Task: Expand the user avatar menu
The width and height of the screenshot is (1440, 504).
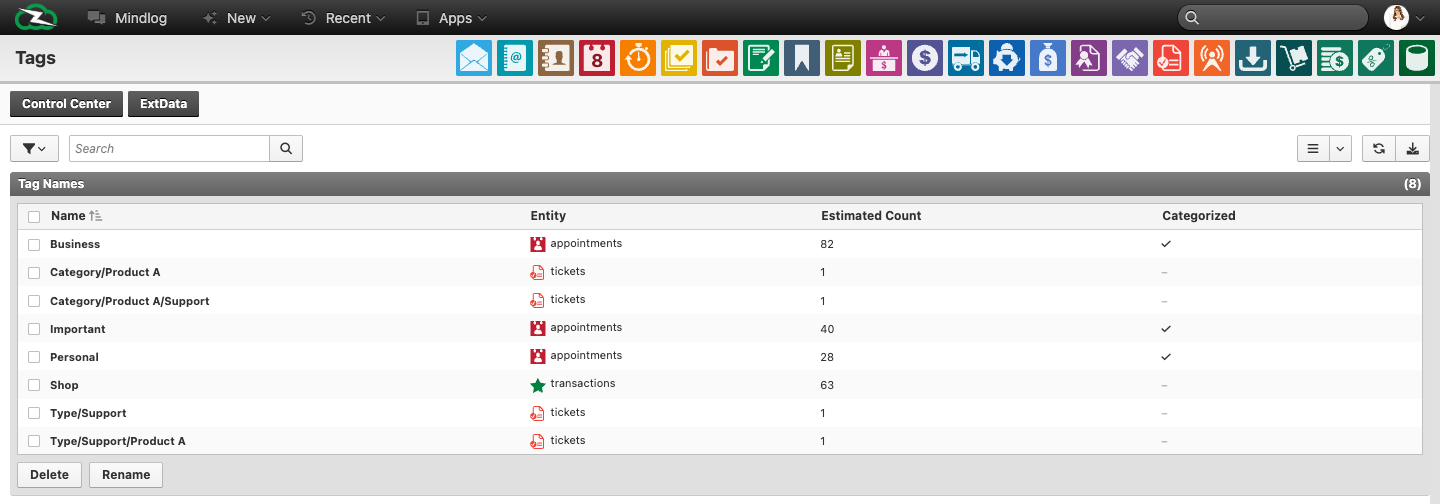Action: [1403, 17]
